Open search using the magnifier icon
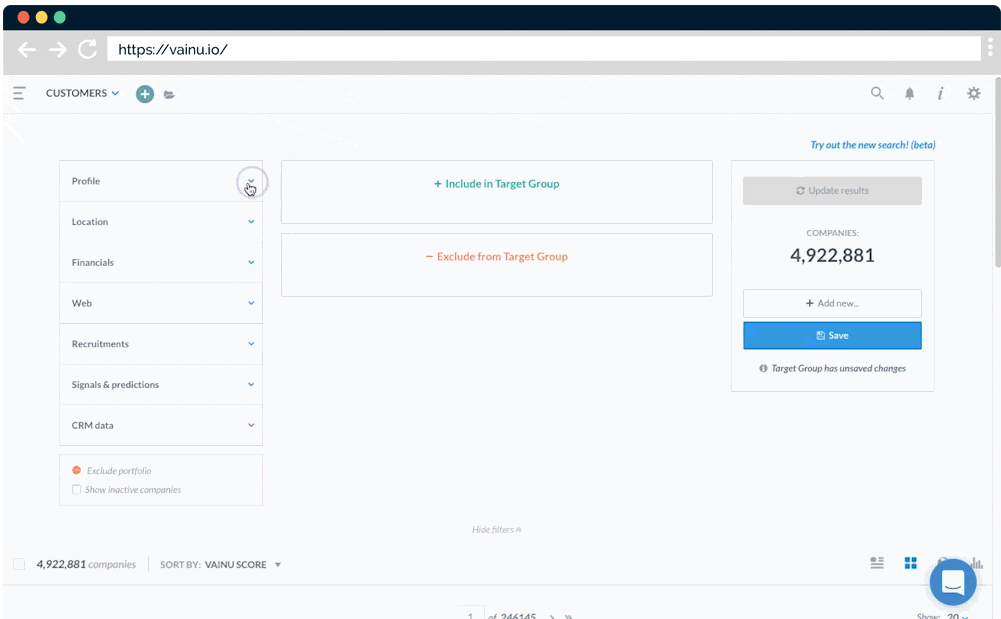Screen dimensions: 1001x619 pyautogui.click(x=877, y=93)
